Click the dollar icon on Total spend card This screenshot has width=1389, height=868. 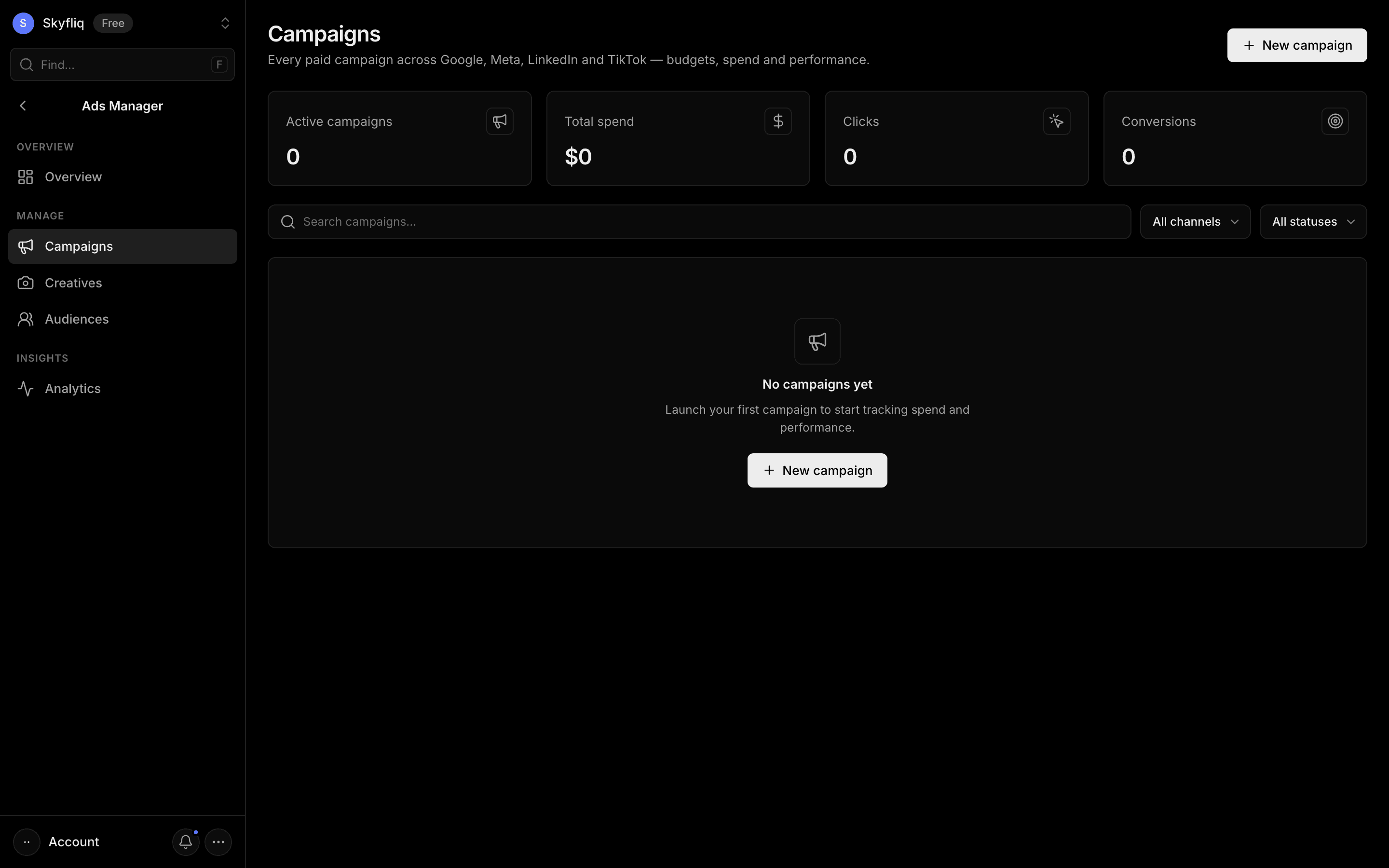point(778,121)
